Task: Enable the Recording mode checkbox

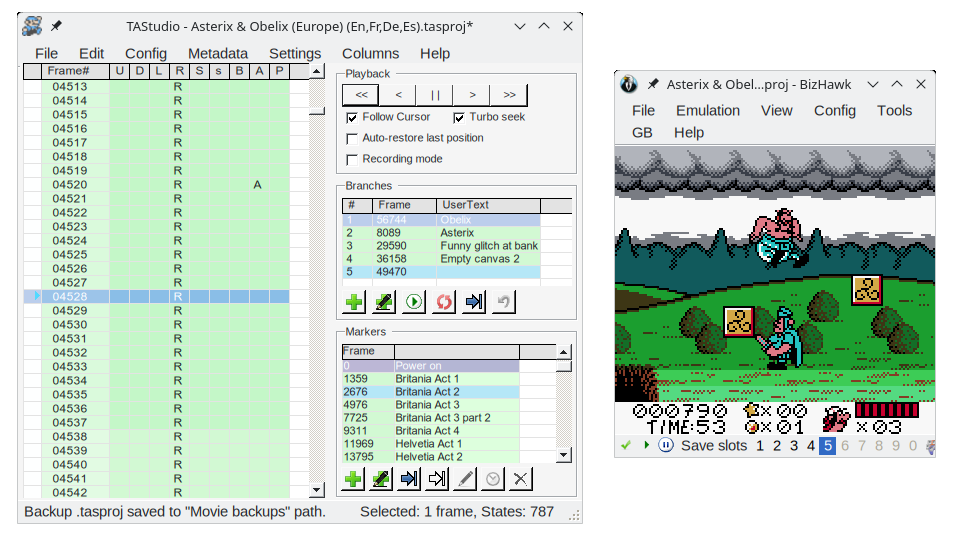Action: tap(351, 159)
